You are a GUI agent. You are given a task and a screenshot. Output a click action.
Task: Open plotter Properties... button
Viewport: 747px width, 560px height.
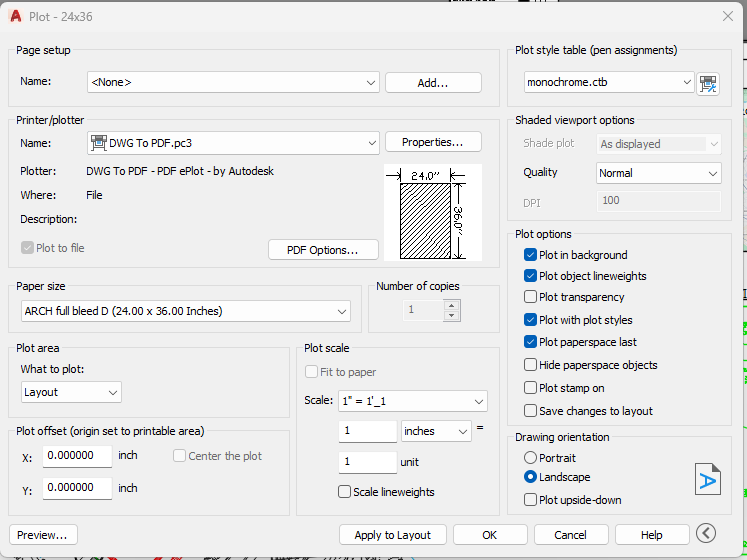coord(433,142)
